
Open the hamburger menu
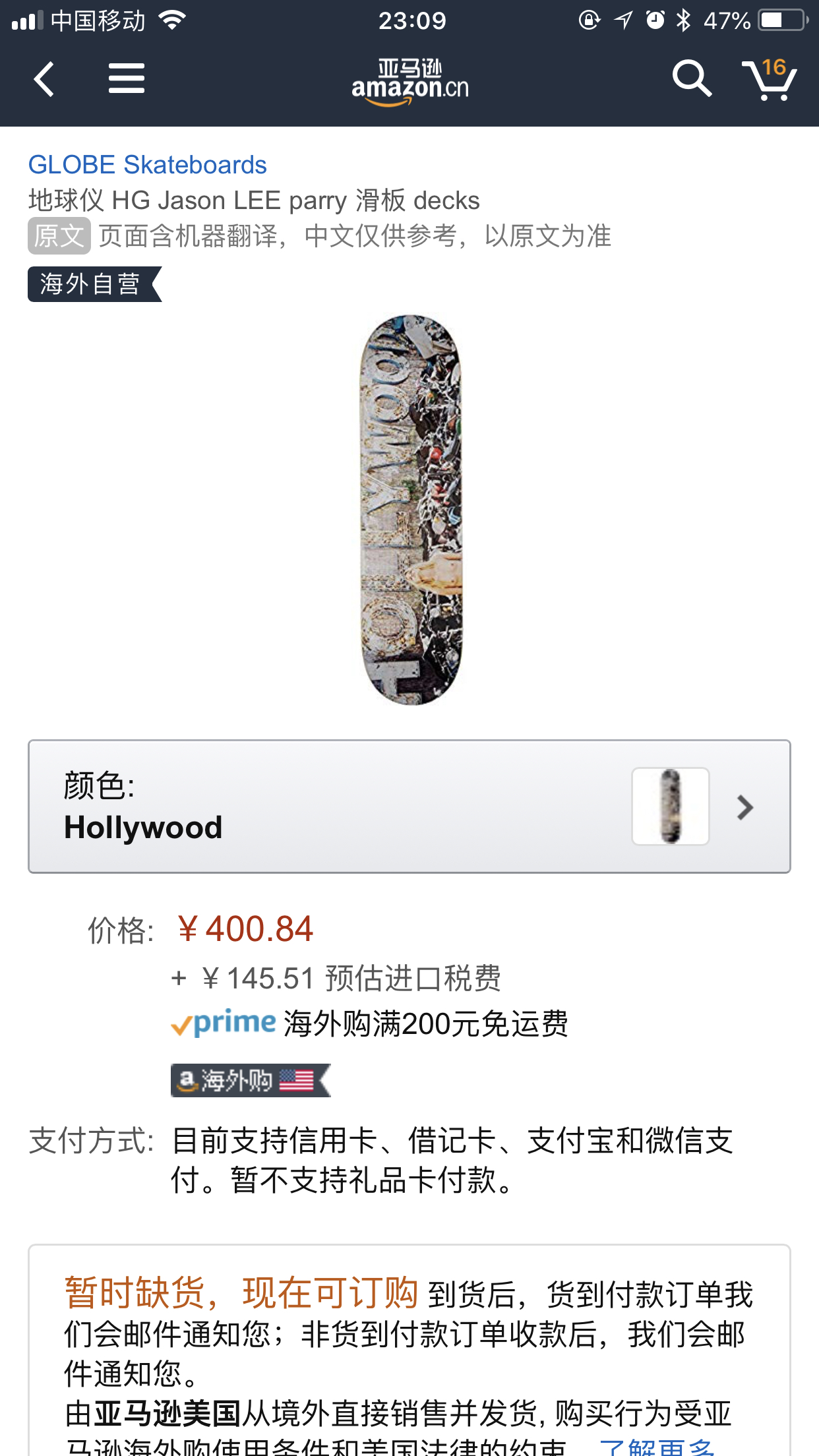[127, 78]
